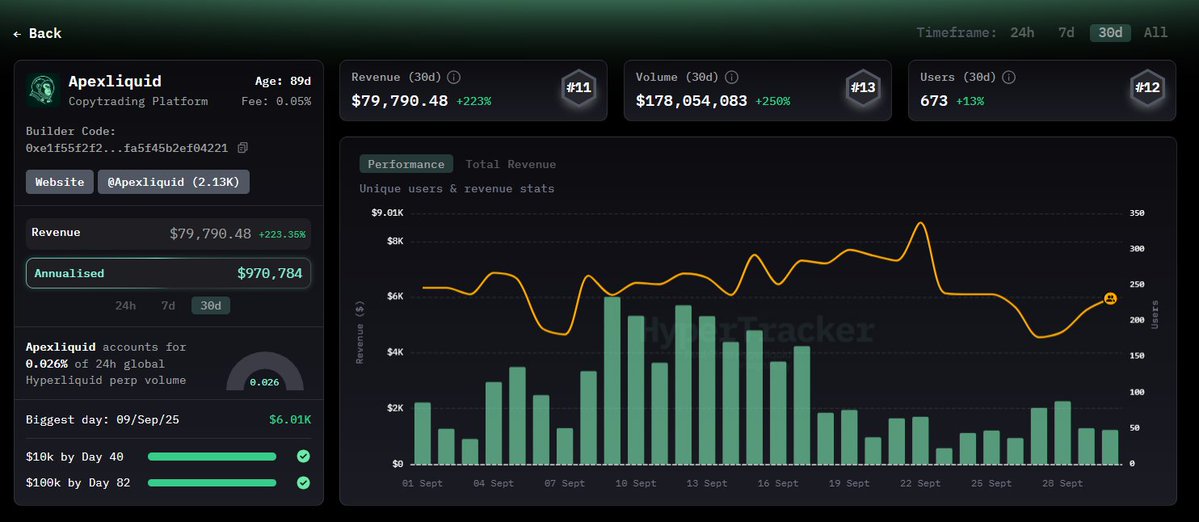Click the $6.01K biggest day value

point(290,420)
